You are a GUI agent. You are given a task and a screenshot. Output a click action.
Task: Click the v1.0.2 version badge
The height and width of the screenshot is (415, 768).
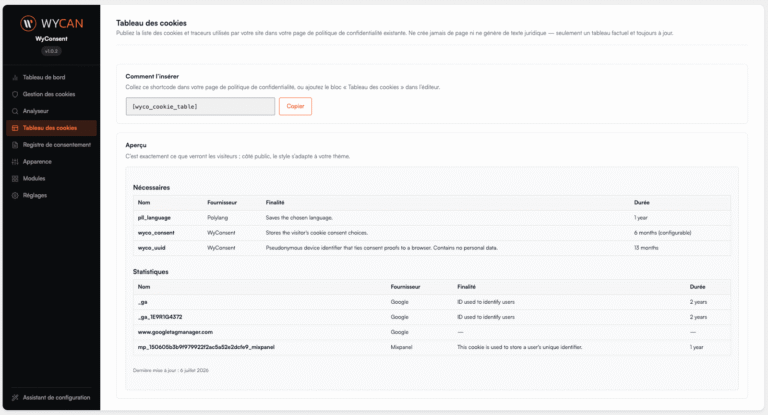coord(51,51)
